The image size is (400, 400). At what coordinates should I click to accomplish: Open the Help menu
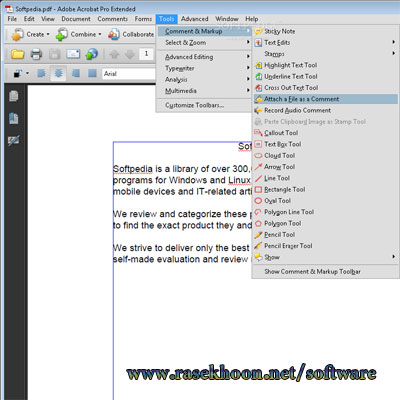[x=252, y=19]
